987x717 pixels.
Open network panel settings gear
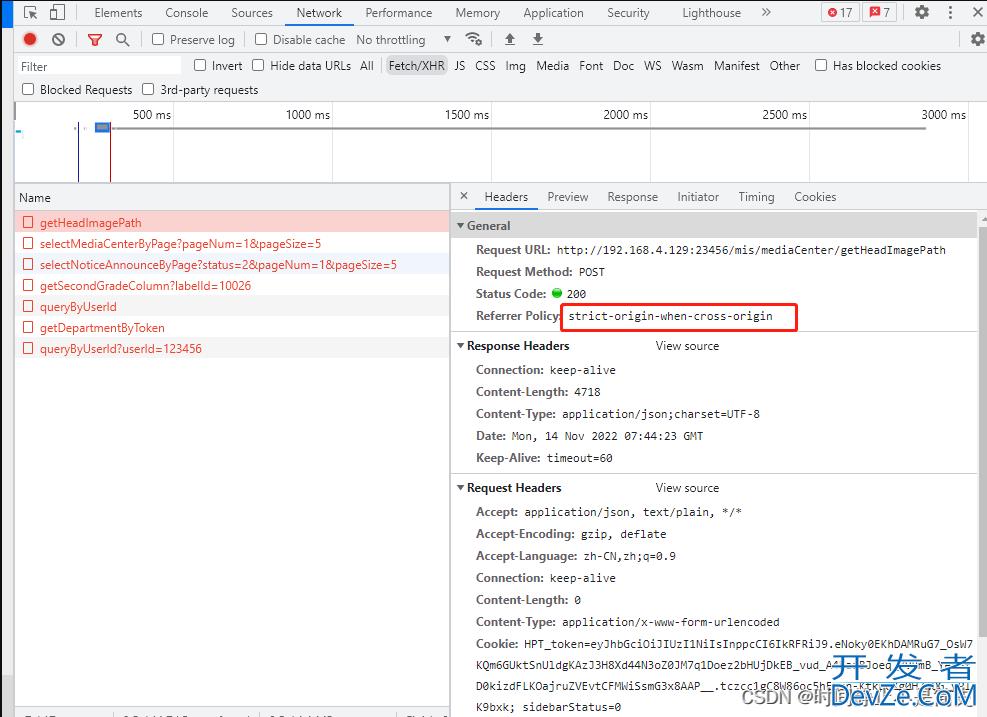coord(977,39)
